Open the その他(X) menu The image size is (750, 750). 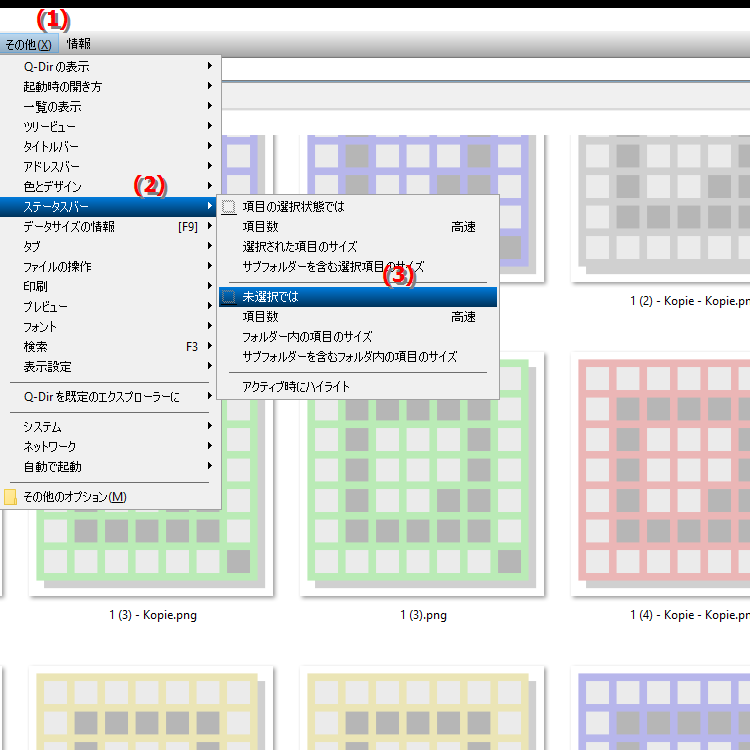click(x=29, y=44)
